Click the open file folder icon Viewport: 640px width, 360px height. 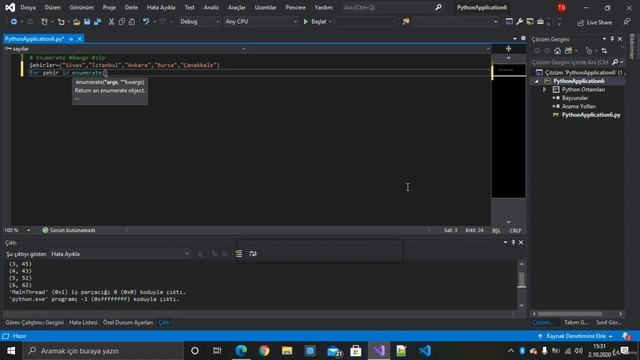tap(76, 22)
